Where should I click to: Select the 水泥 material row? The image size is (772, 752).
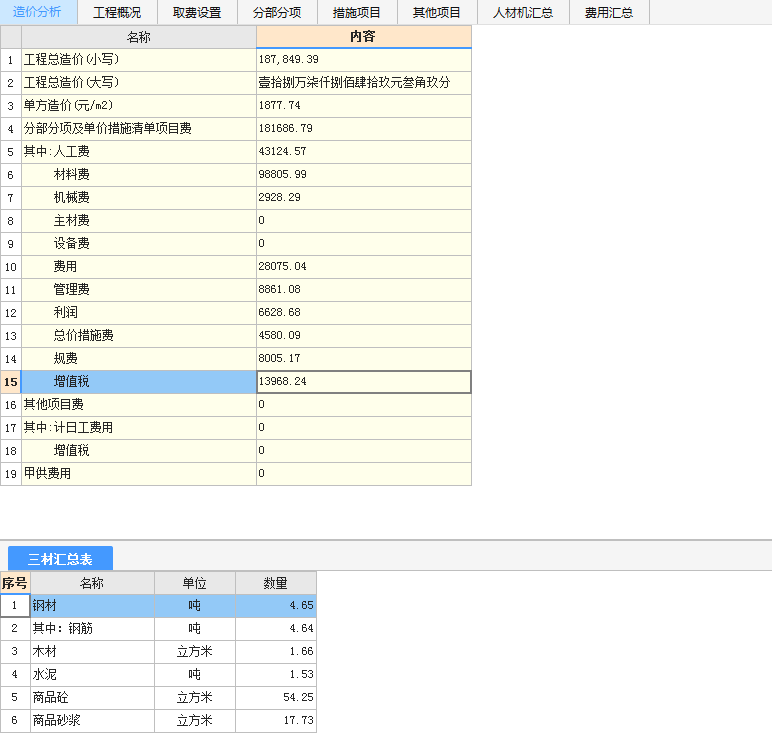click(92, 675)
